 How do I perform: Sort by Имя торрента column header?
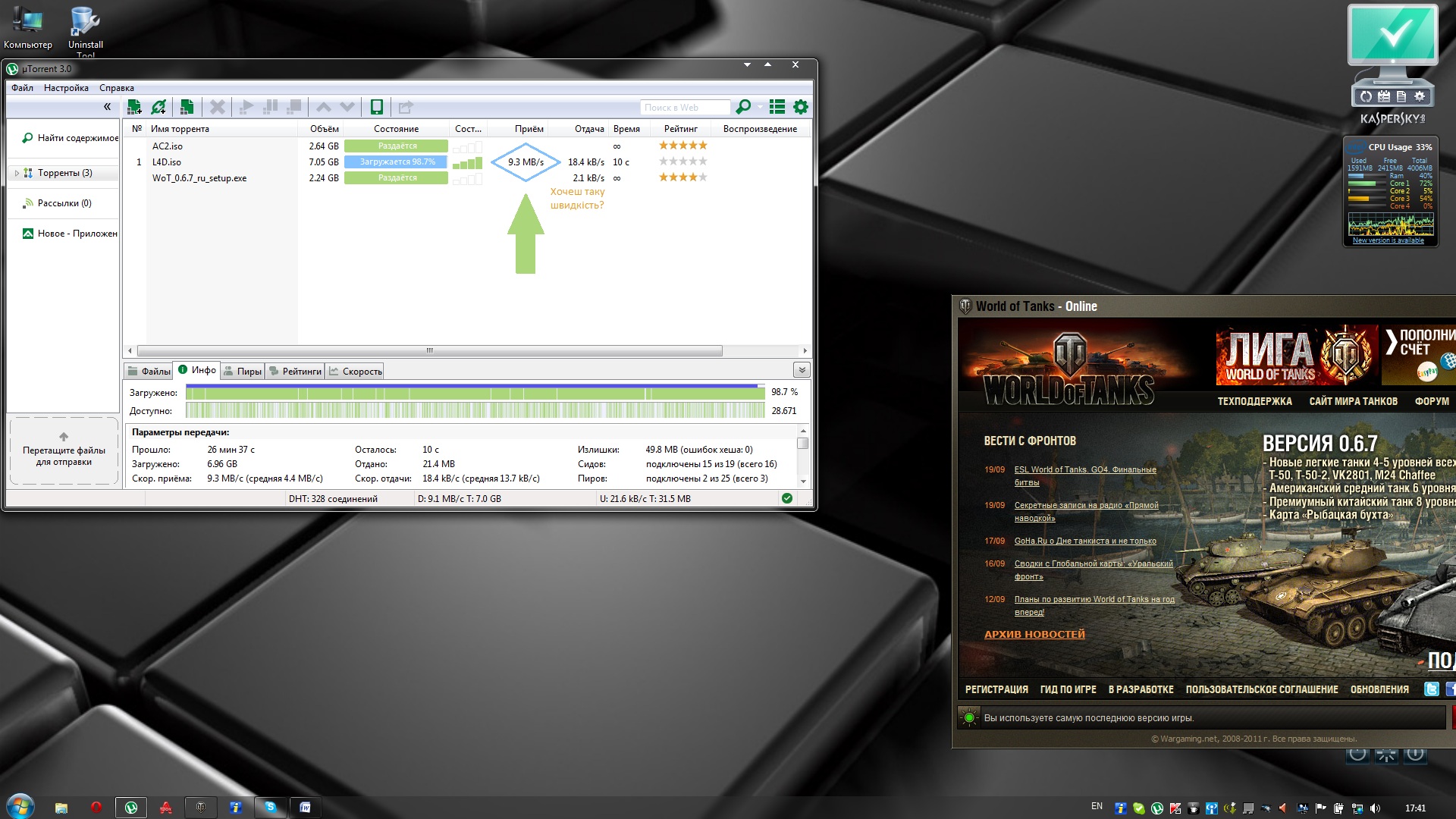tap(221, 128)
